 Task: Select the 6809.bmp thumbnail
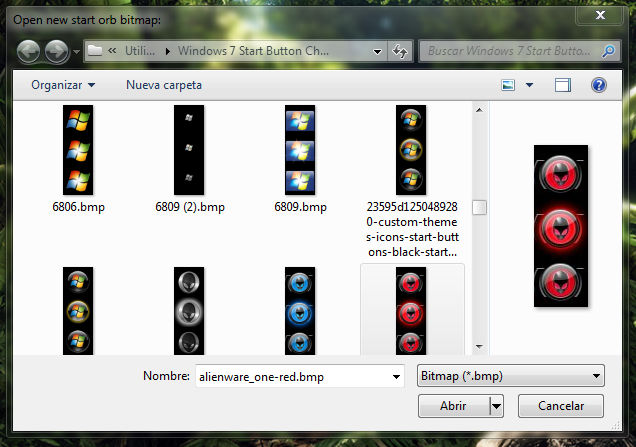(x=300, y=150)
